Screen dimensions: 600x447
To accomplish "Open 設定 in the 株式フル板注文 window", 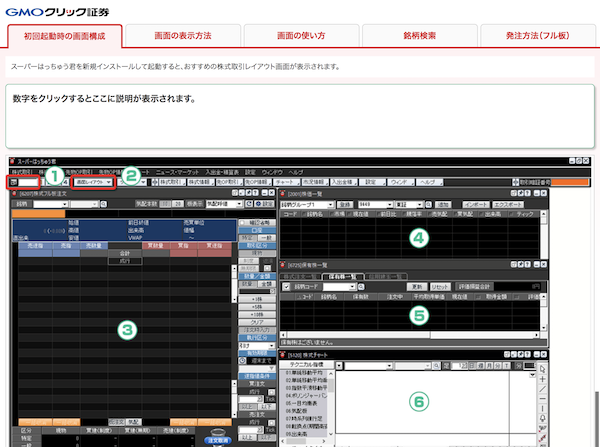I will [x=264, y=204].
